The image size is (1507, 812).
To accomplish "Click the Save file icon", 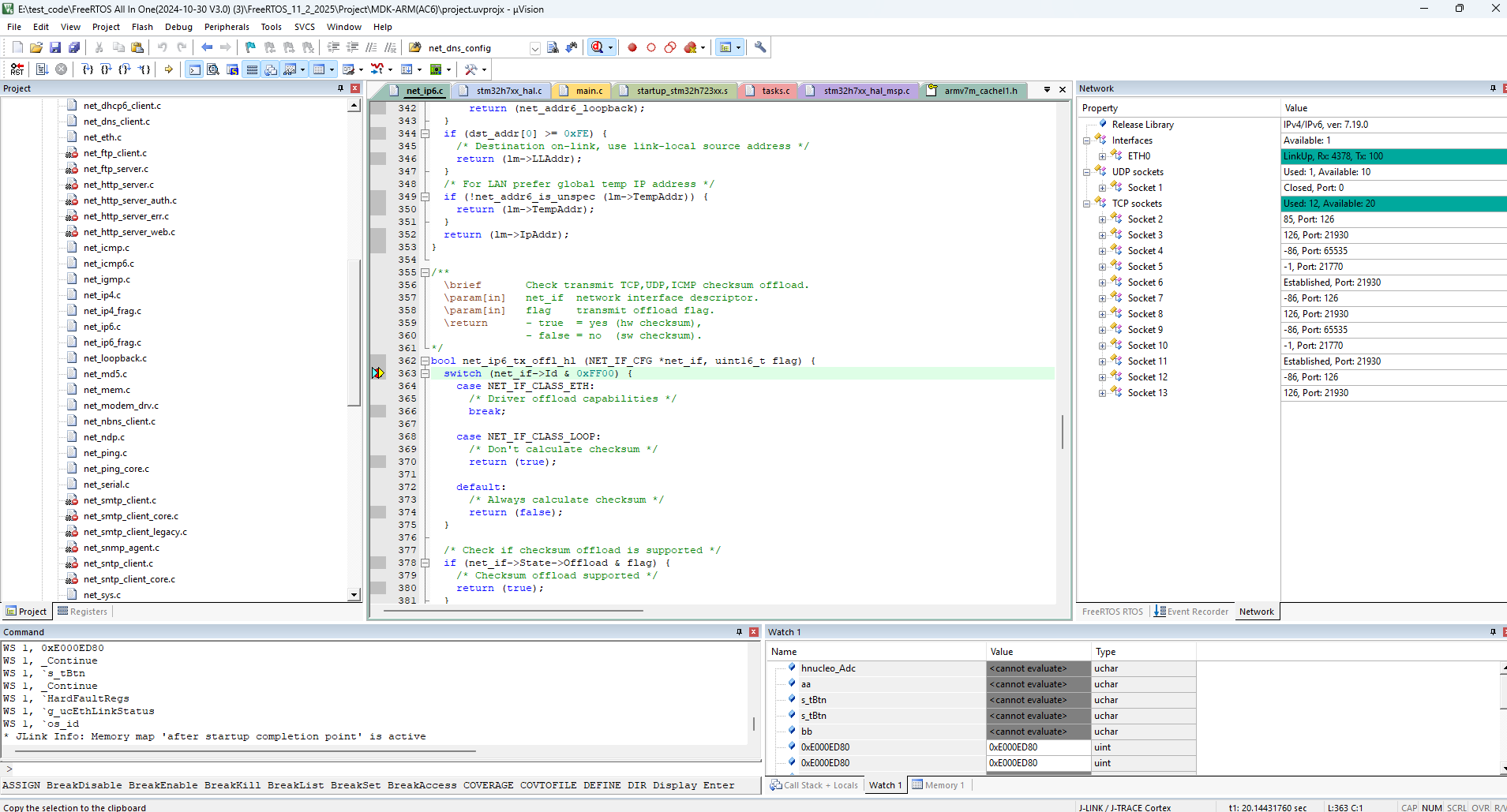I will pyautogui.click(x=55, y=47).
